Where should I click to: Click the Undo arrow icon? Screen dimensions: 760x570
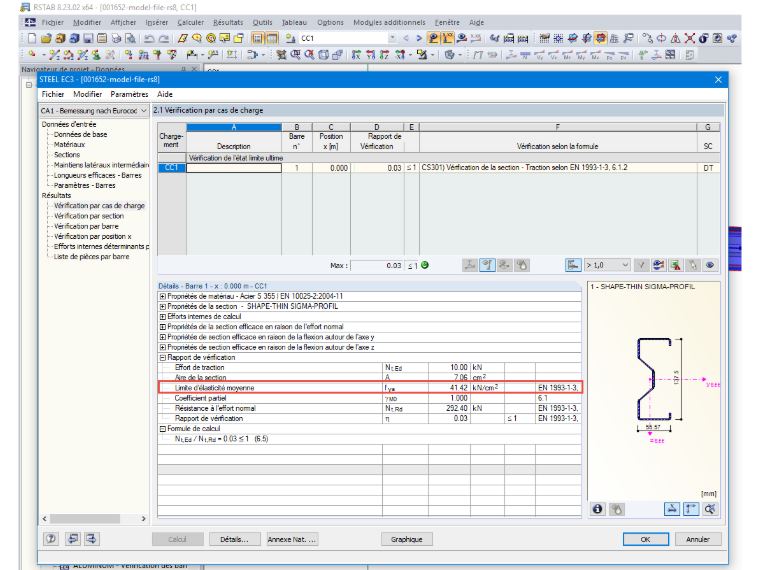pyautogui.click(x=150, y=38)
